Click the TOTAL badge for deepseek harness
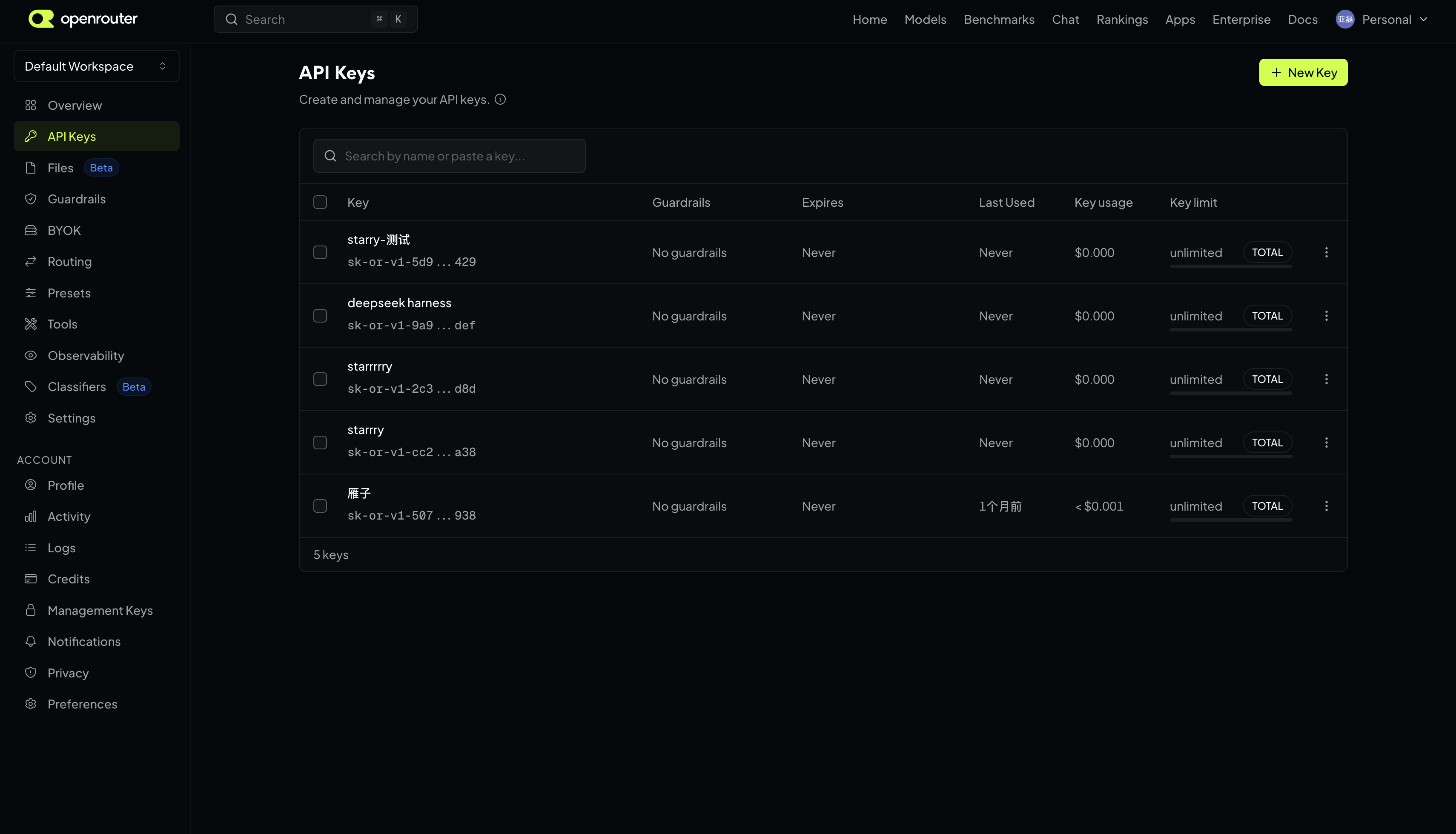The image size is (1456, 834). [x=1267, y=316]
